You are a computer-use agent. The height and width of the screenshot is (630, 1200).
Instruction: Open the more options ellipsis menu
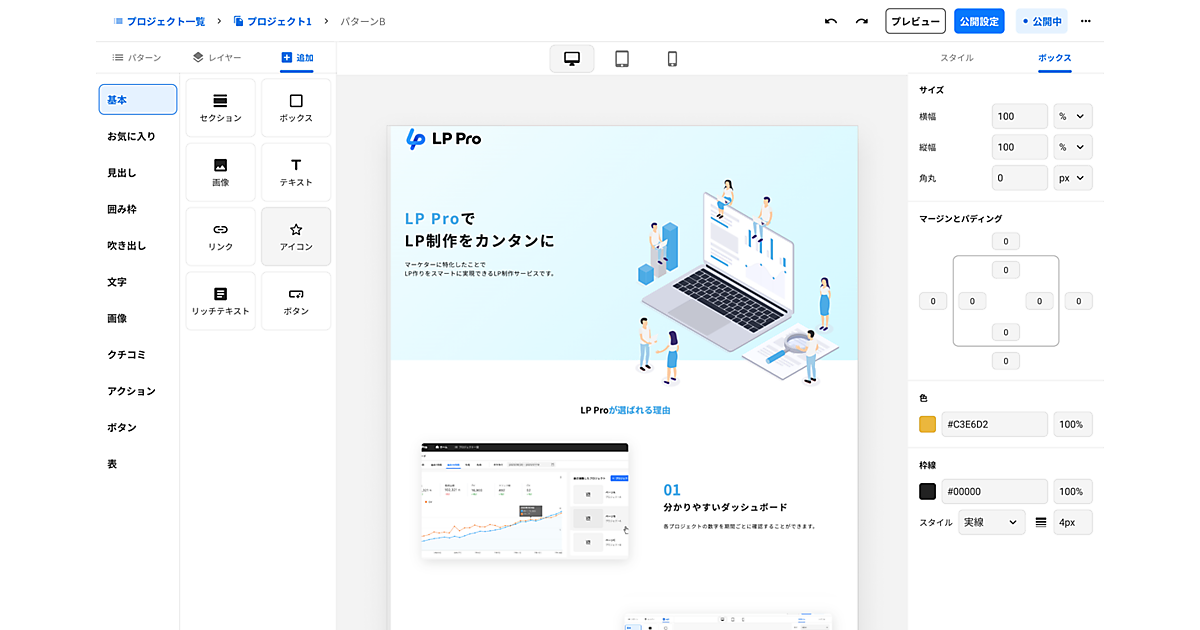coord(1086,21)
